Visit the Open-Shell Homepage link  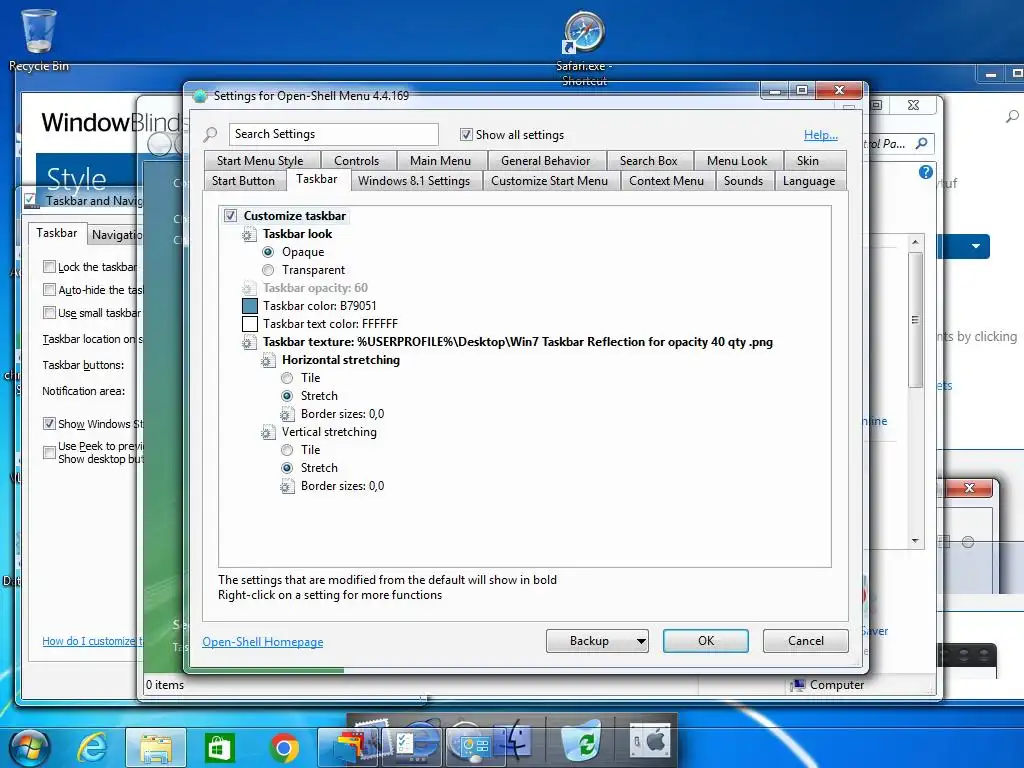tap(263, 642)
